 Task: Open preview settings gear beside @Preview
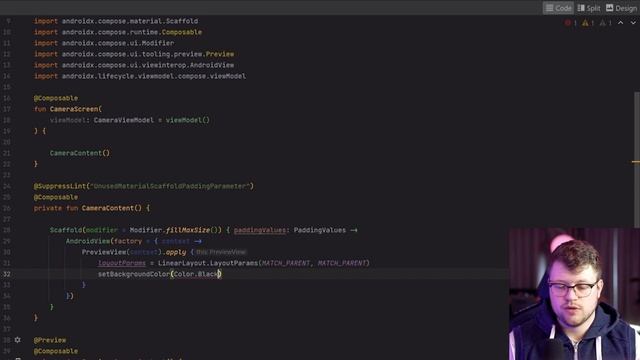[x=18, y=340]
